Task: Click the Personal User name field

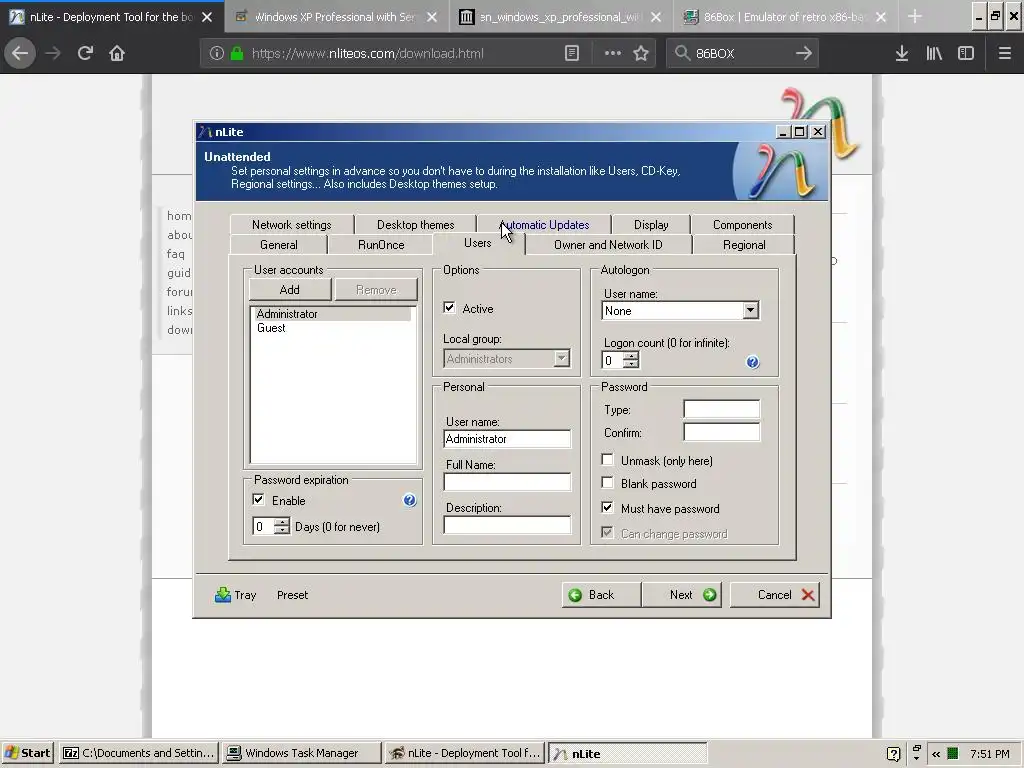Action: coord(507,439)
